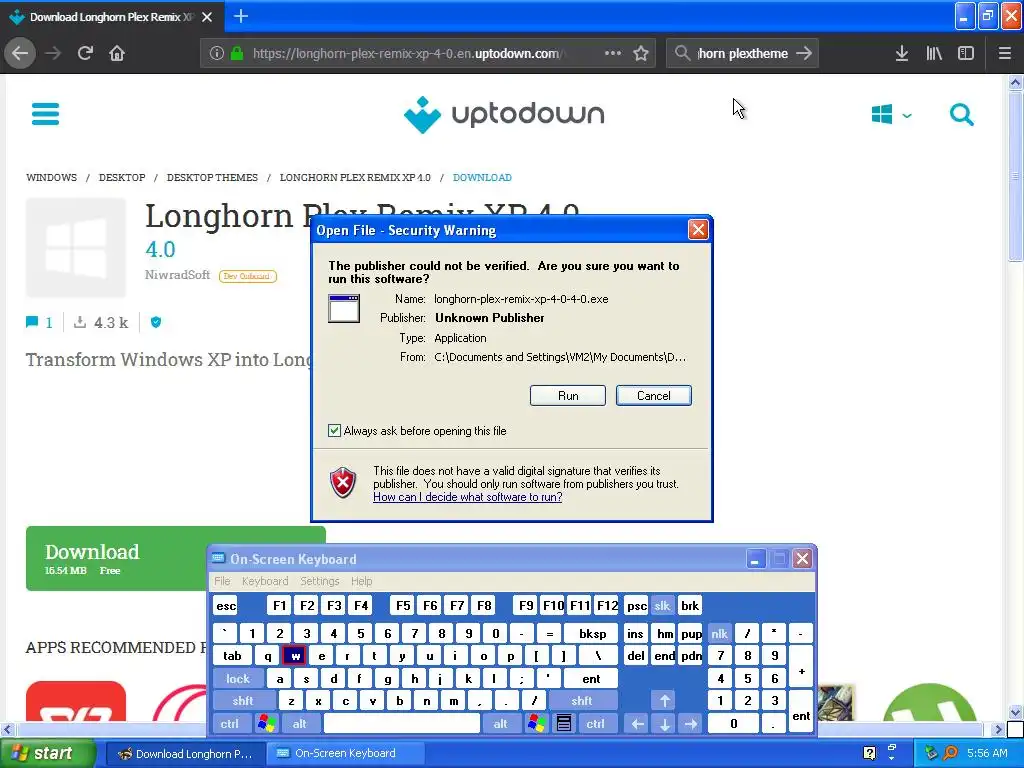
Task: Open How can I decide what software to run
Action: click(468, 497)
